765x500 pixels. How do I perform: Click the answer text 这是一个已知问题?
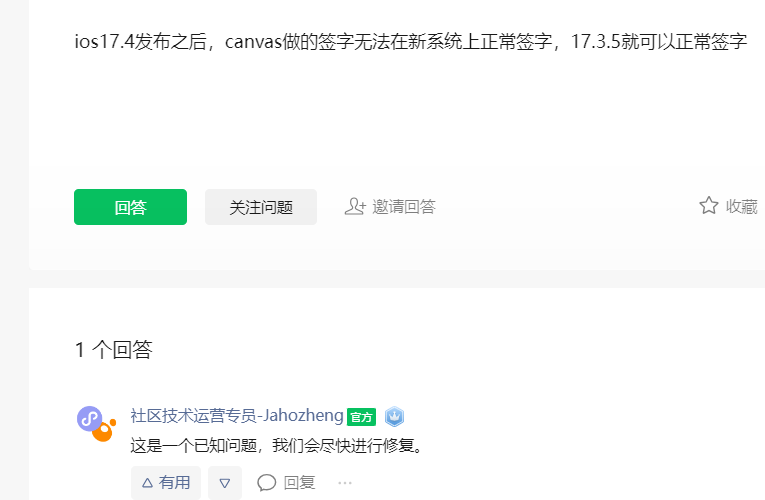[x=194, y=445]
